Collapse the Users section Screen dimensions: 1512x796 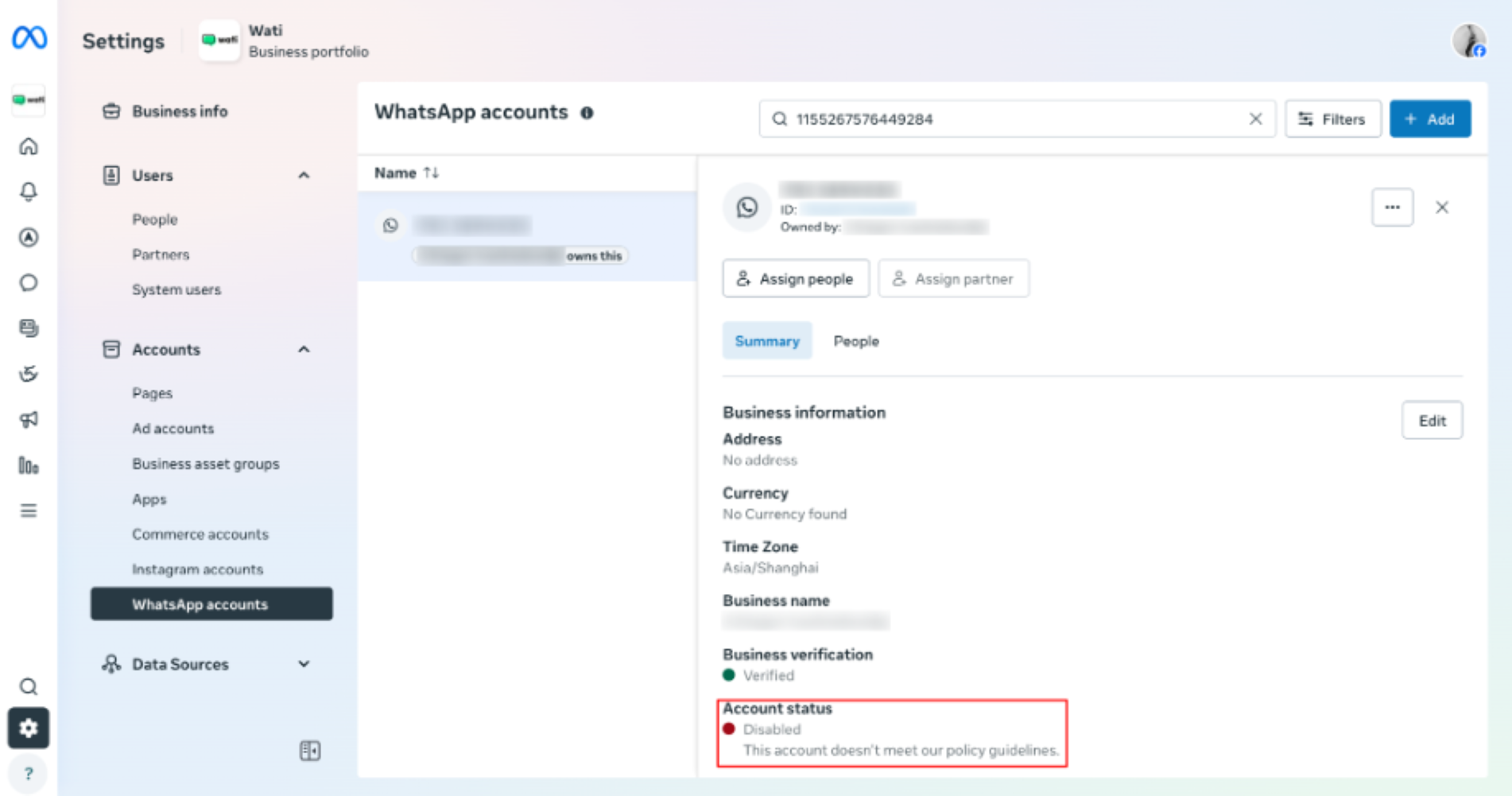pyautogui.click(x=304, y=175)
